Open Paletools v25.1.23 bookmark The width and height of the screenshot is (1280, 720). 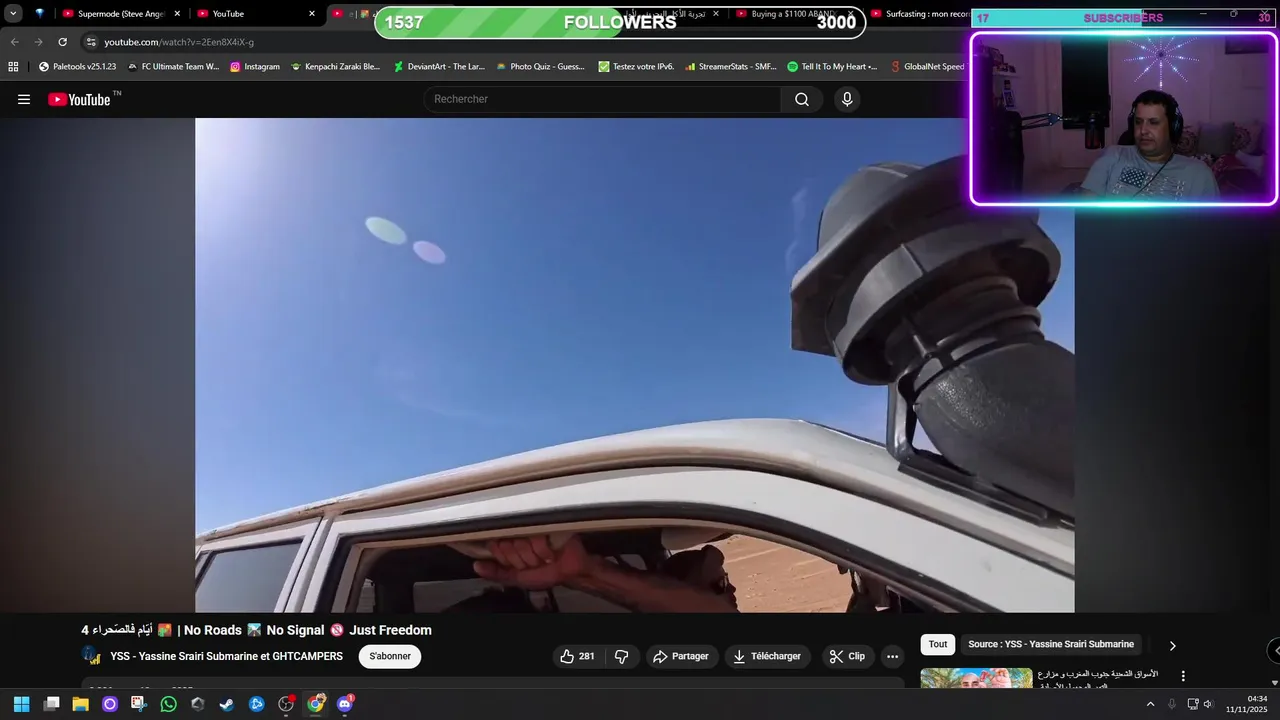click(x=77, y=67)
